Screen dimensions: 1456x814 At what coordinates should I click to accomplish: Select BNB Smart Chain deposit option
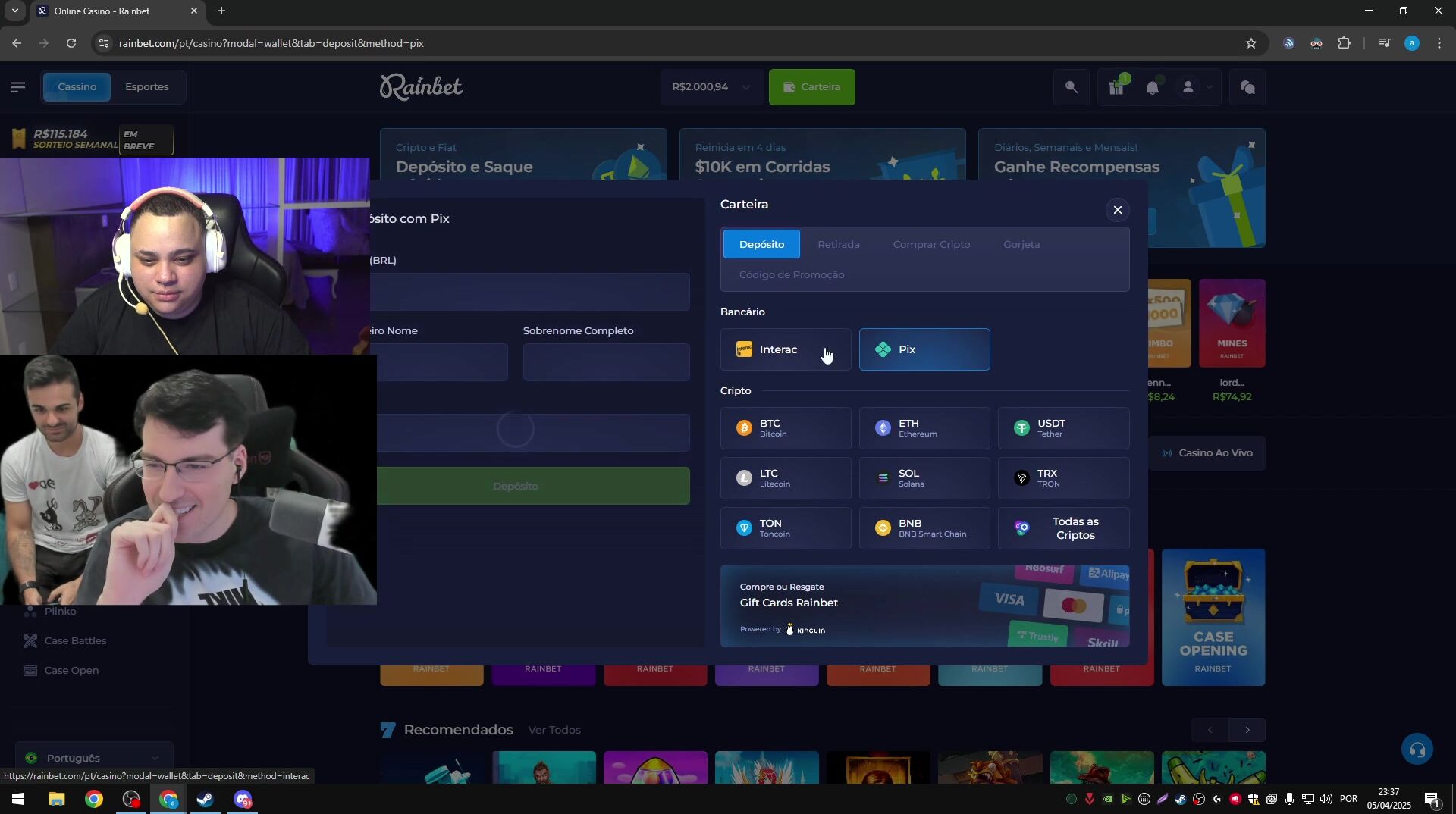click(924, 528)
